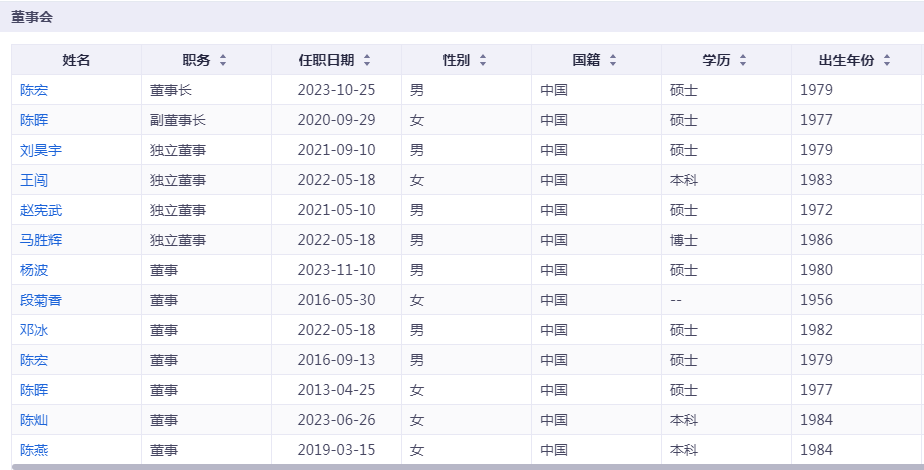The width and height of the screenshot is (924, 470).
Task: View details for director 陈燕
Action: click(x=34, y=450)
